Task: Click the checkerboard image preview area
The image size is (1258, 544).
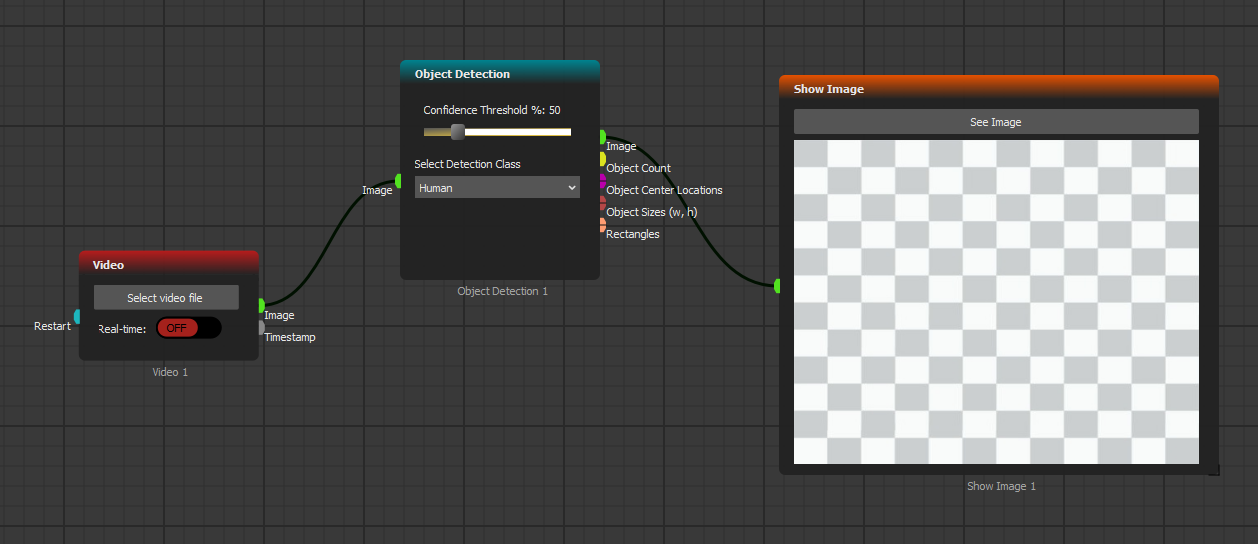Action: (996, 302)
